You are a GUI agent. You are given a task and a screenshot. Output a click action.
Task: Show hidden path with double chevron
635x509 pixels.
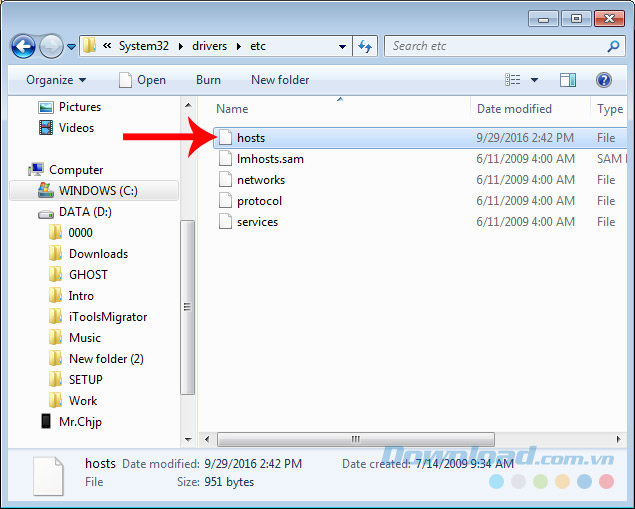click(107, 46)
